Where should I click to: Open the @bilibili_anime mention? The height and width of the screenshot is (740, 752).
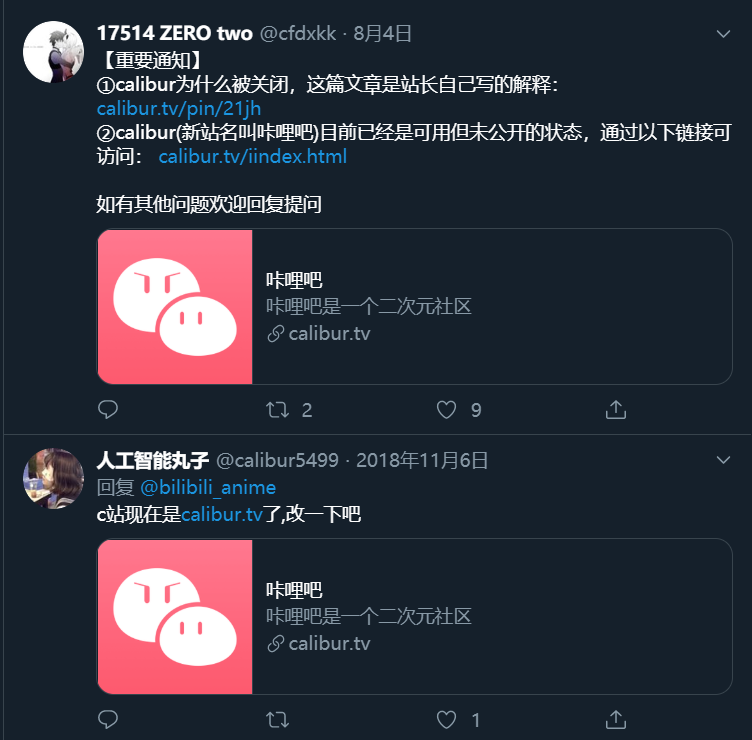click(208, 487)
